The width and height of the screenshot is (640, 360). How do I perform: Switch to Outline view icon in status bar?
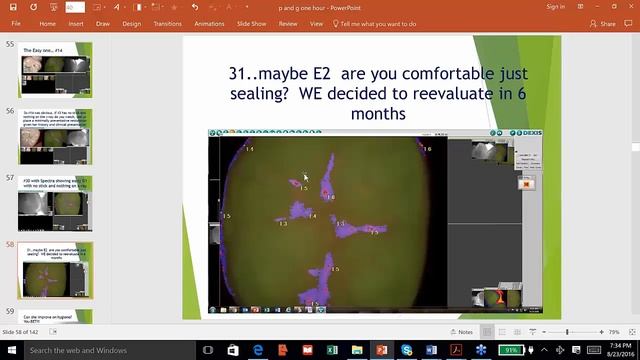[502, 332]
